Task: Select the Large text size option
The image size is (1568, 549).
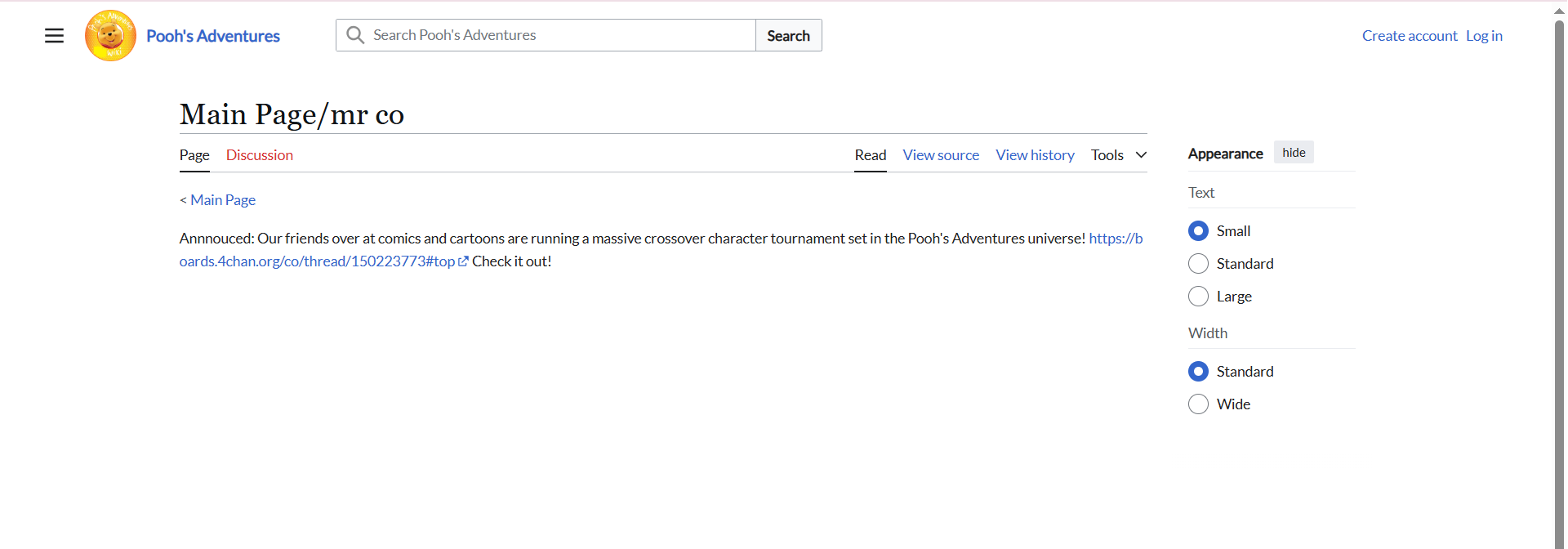Action: click(1198, 297)
